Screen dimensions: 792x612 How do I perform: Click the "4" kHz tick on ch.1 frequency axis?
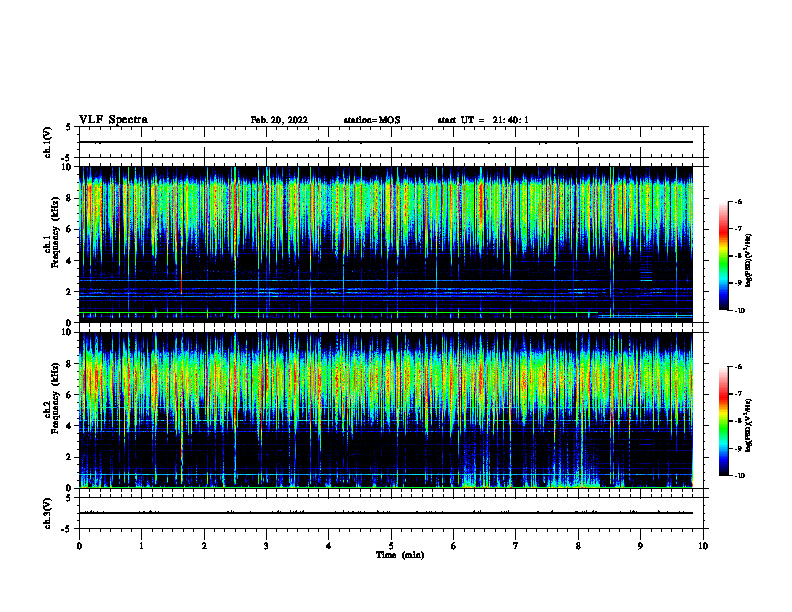pyautogui.click(x=70, y=261)
